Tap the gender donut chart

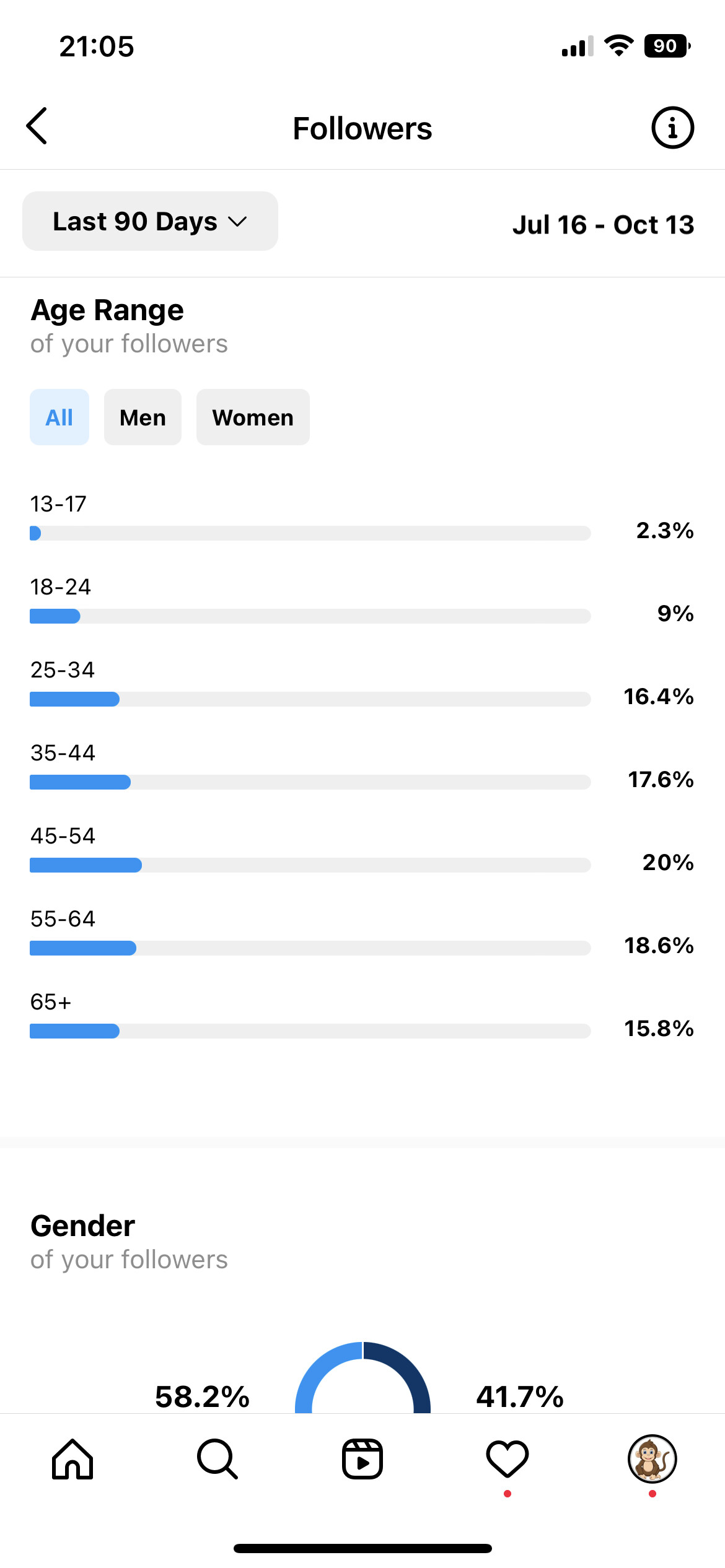[x=362, y=1377]
